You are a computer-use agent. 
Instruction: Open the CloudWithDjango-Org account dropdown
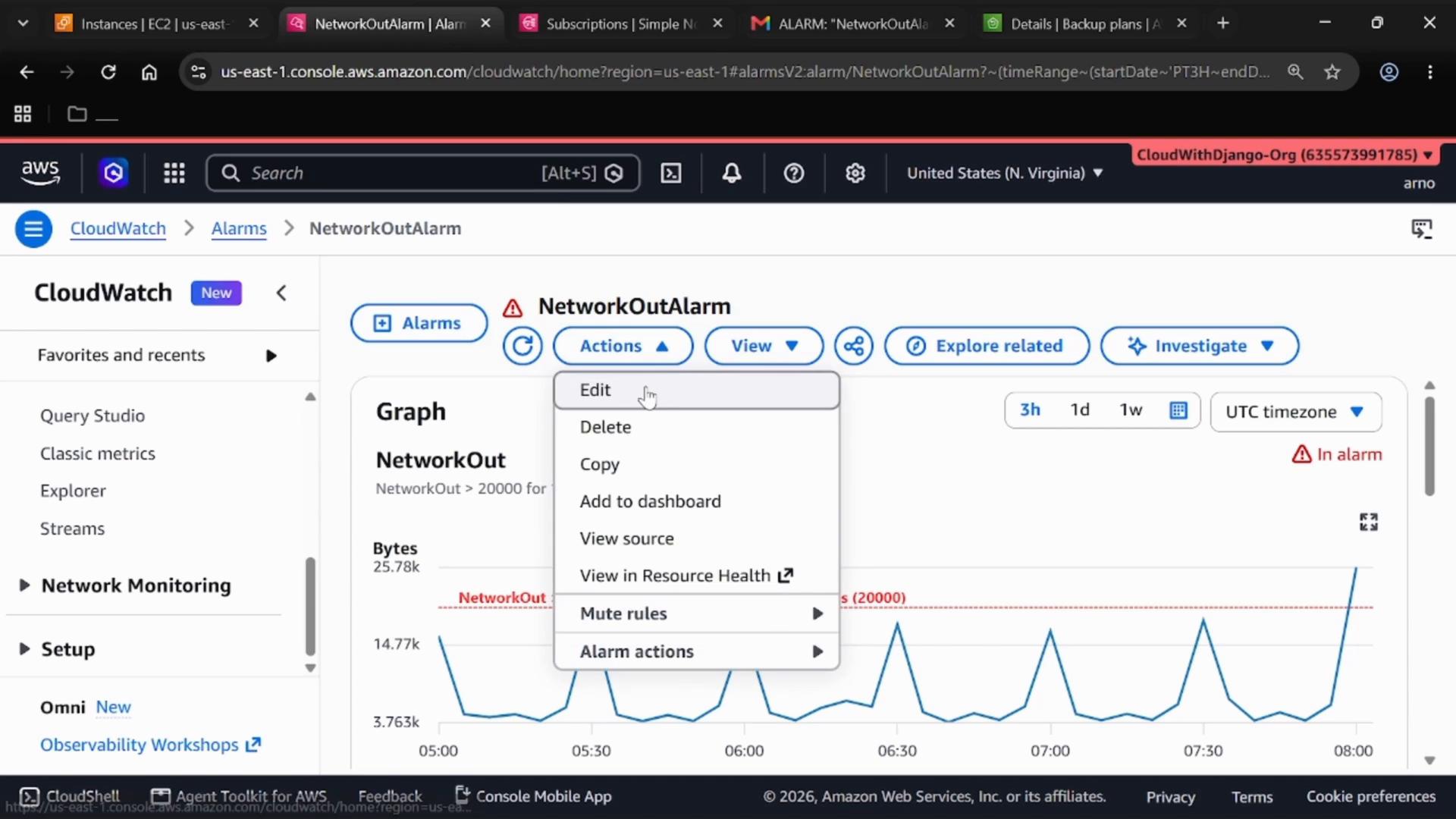pos(1285,155)
